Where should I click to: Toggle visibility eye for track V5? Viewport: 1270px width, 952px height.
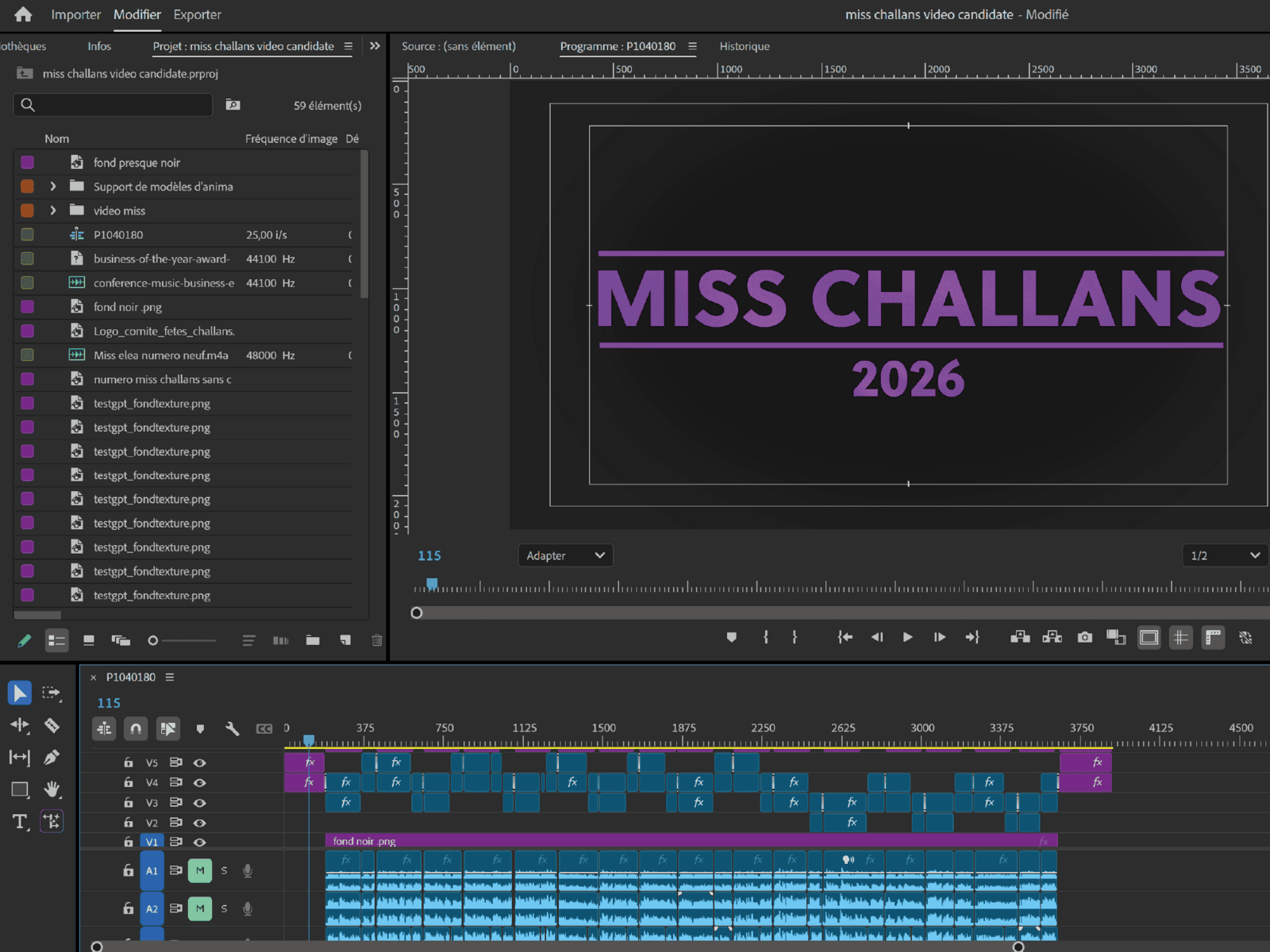click(200, 762)
